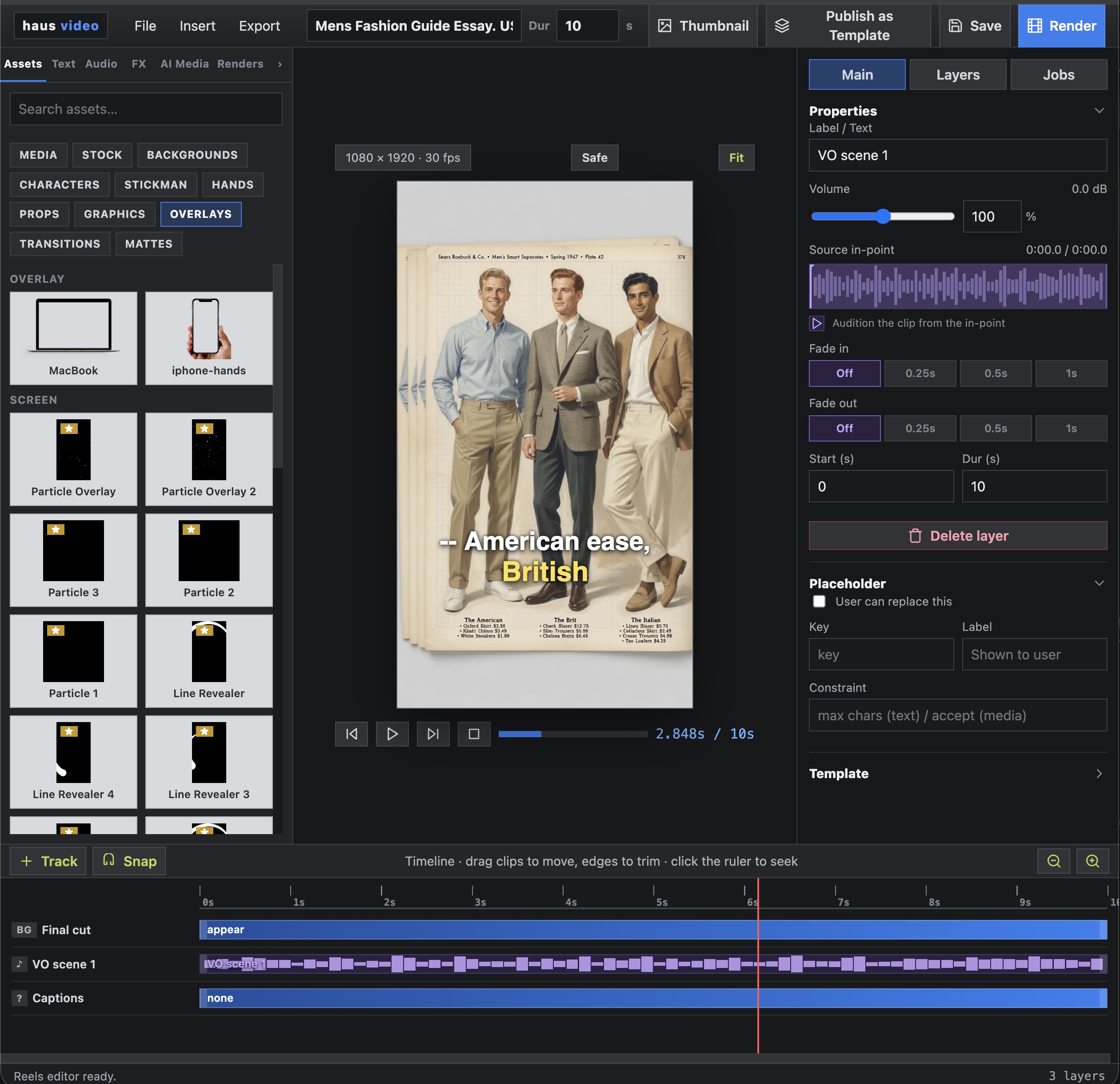Switch to the Jobs panel tab
The image size is (1120, 1084).
(x=1059, y=75)
